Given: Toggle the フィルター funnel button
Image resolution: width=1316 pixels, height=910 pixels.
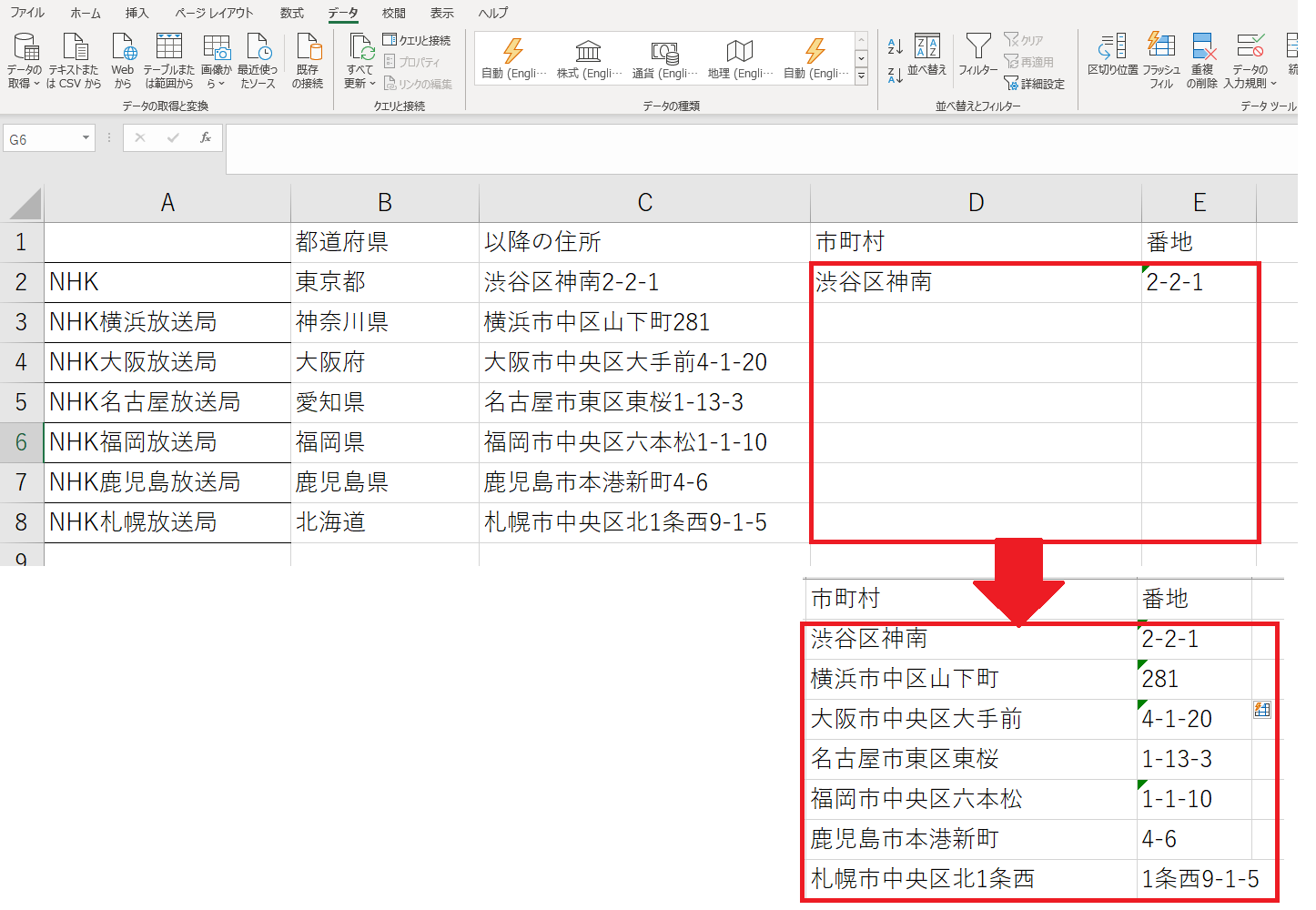Looking at the screenshot, I should coord(978,56).
